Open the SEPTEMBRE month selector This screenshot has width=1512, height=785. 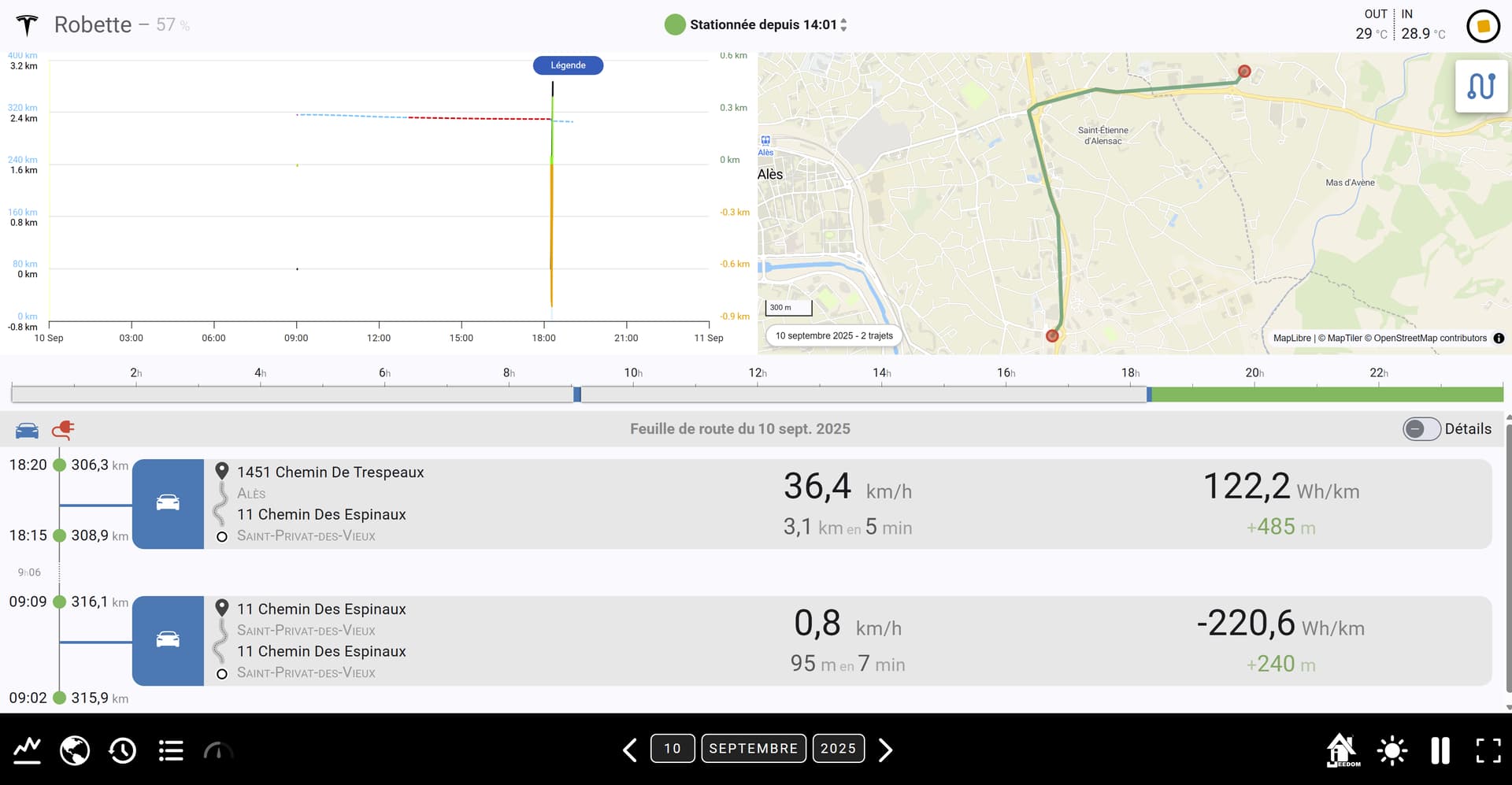pyautogui.click(x=753, y=748)
